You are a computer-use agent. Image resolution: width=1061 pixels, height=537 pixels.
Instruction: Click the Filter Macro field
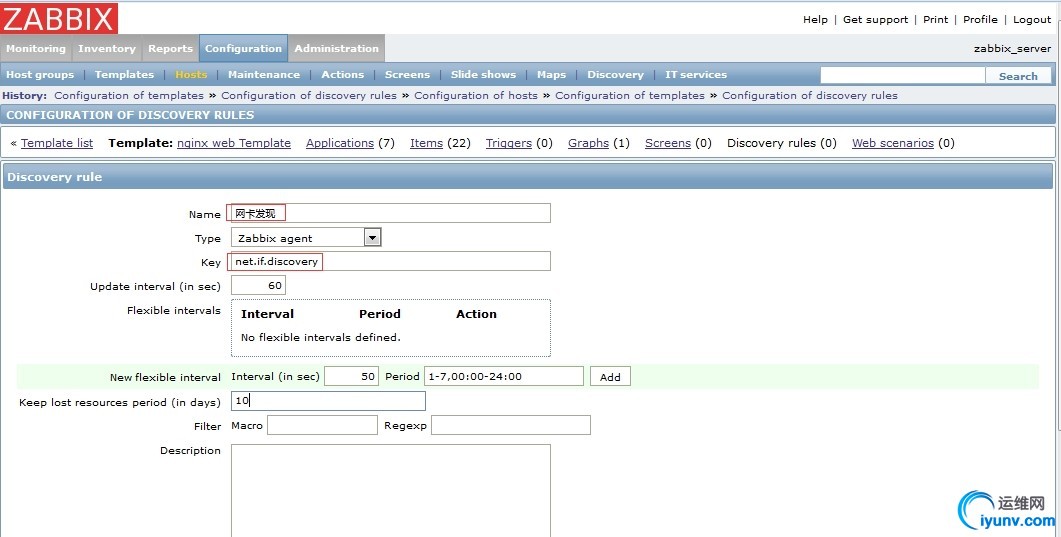[x=322, y=425]
